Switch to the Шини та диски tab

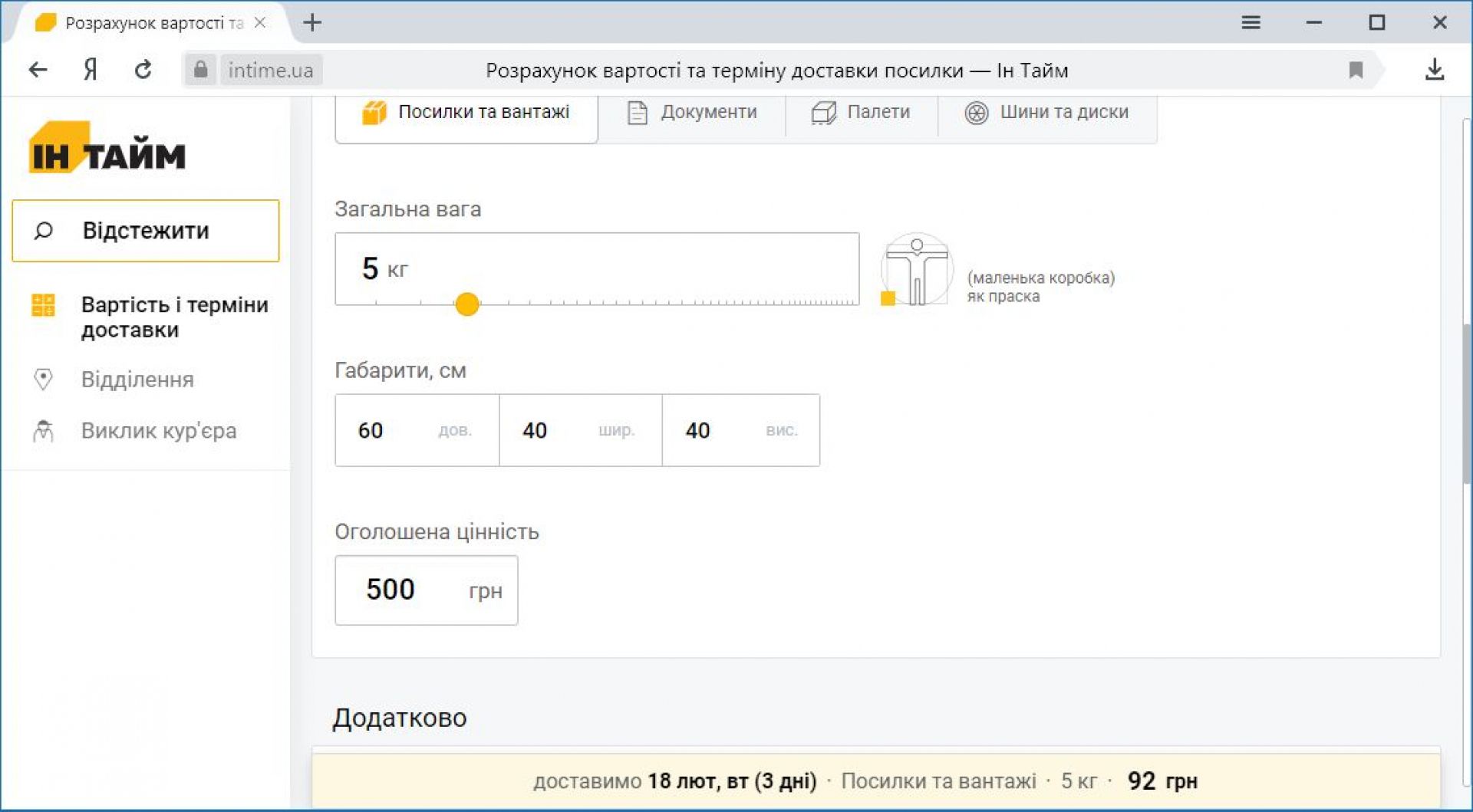coord(1046,113)
